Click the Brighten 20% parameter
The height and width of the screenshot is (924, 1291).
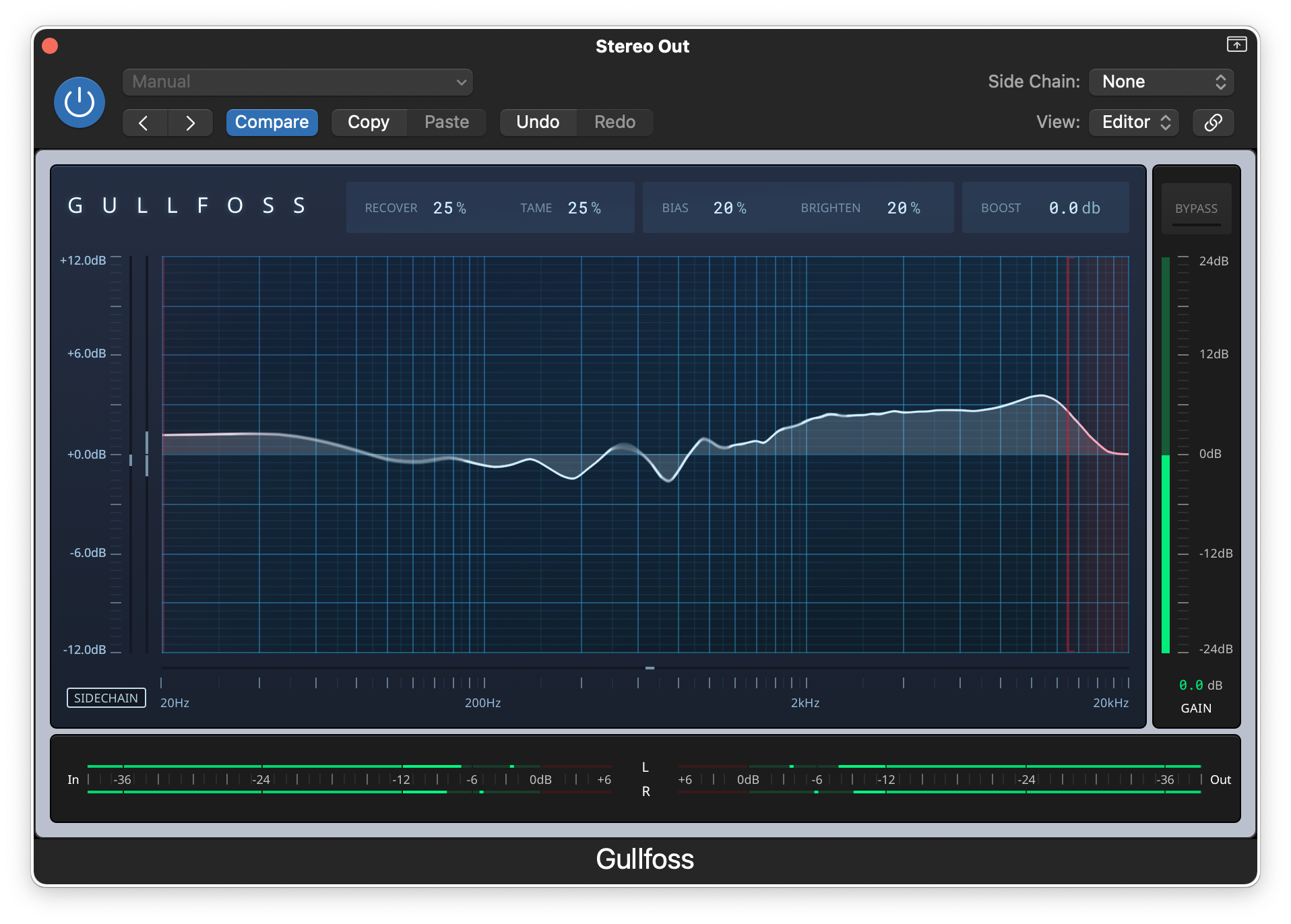(x=903, y=208)
